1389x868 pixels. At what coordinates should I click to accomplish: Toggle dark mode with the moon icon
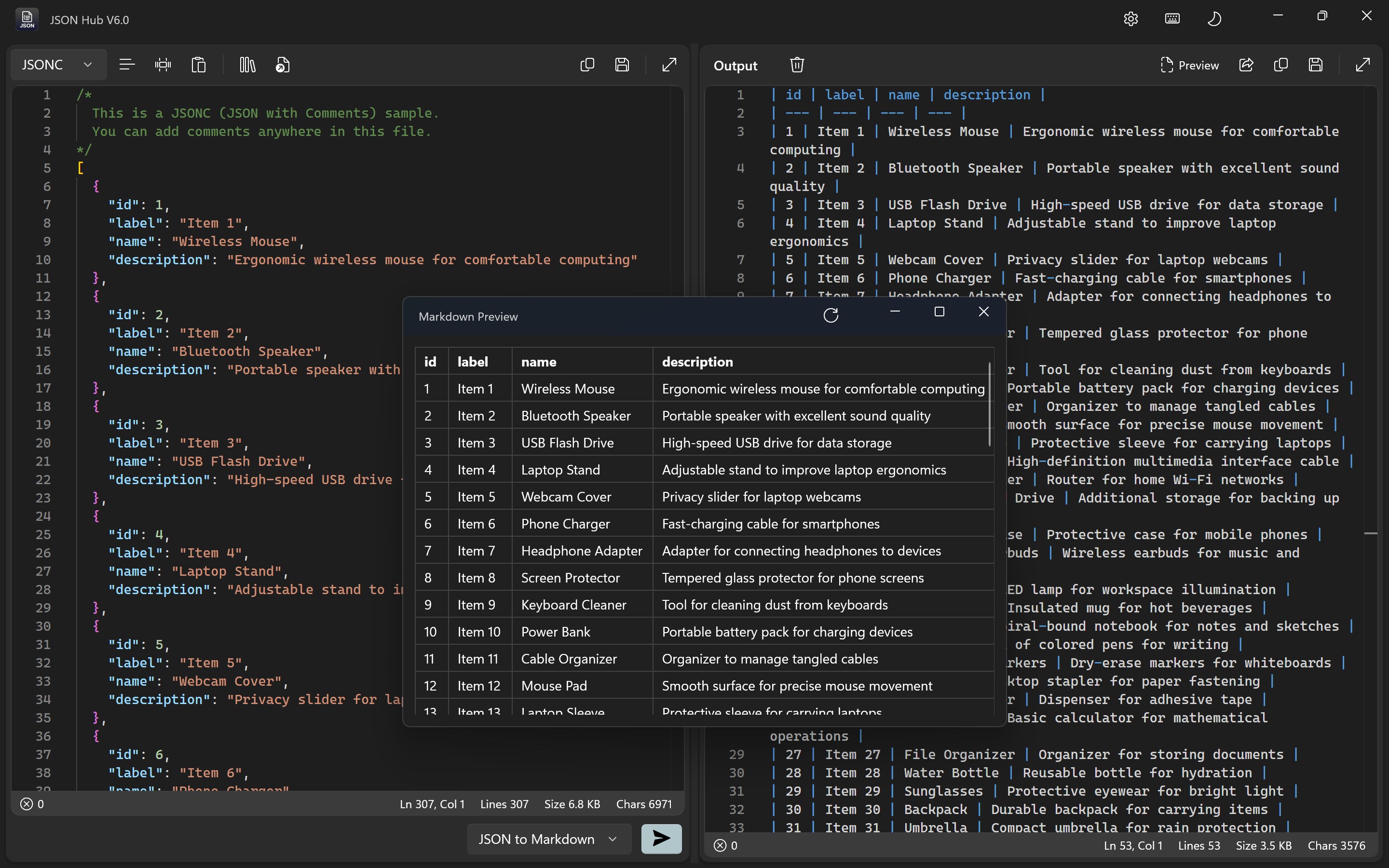click(x=1214, y=18)
